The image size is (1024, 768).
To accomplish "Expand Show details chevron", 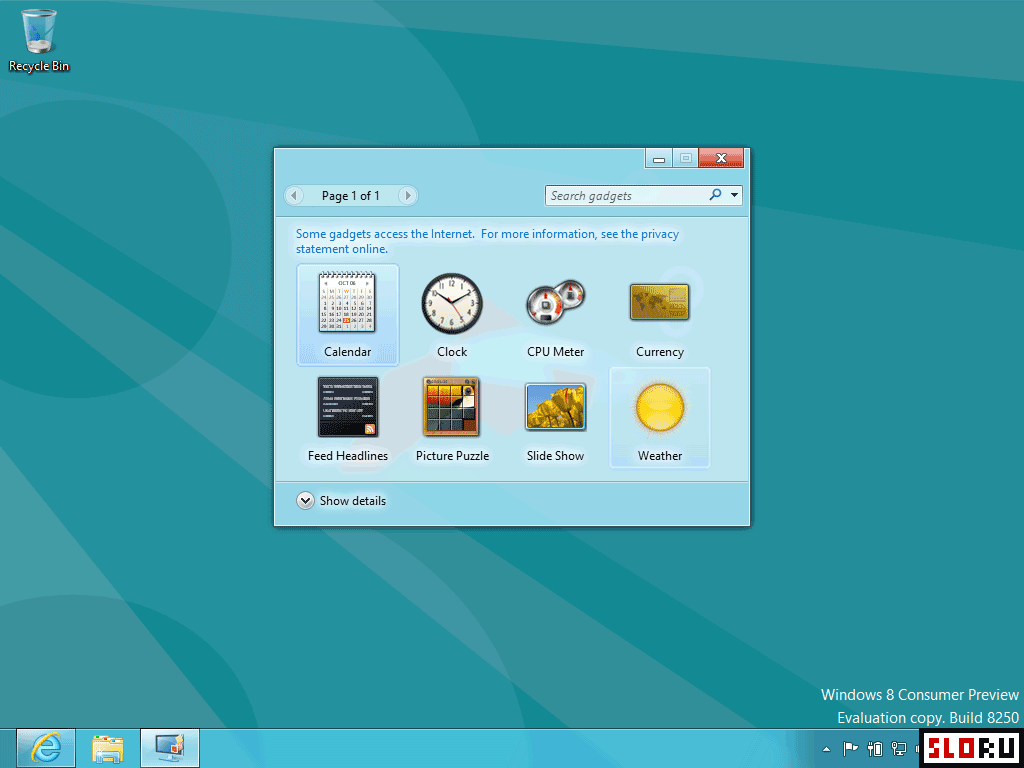I will (x=305, y=501).
